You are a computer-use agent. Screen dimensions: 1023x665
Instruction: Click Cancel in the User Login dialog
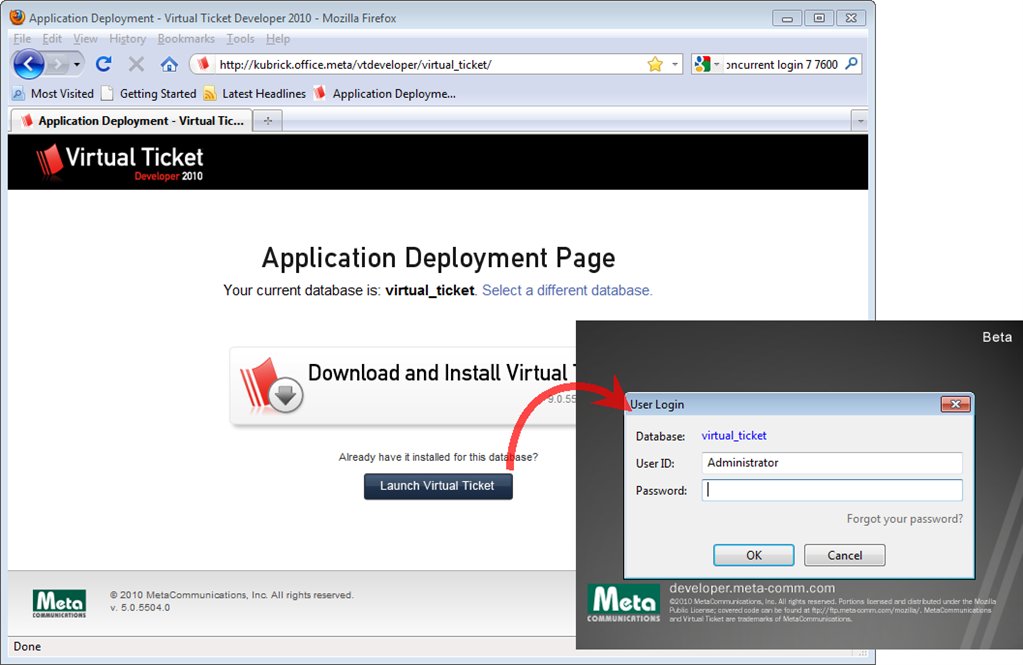[x=845, y=555]
